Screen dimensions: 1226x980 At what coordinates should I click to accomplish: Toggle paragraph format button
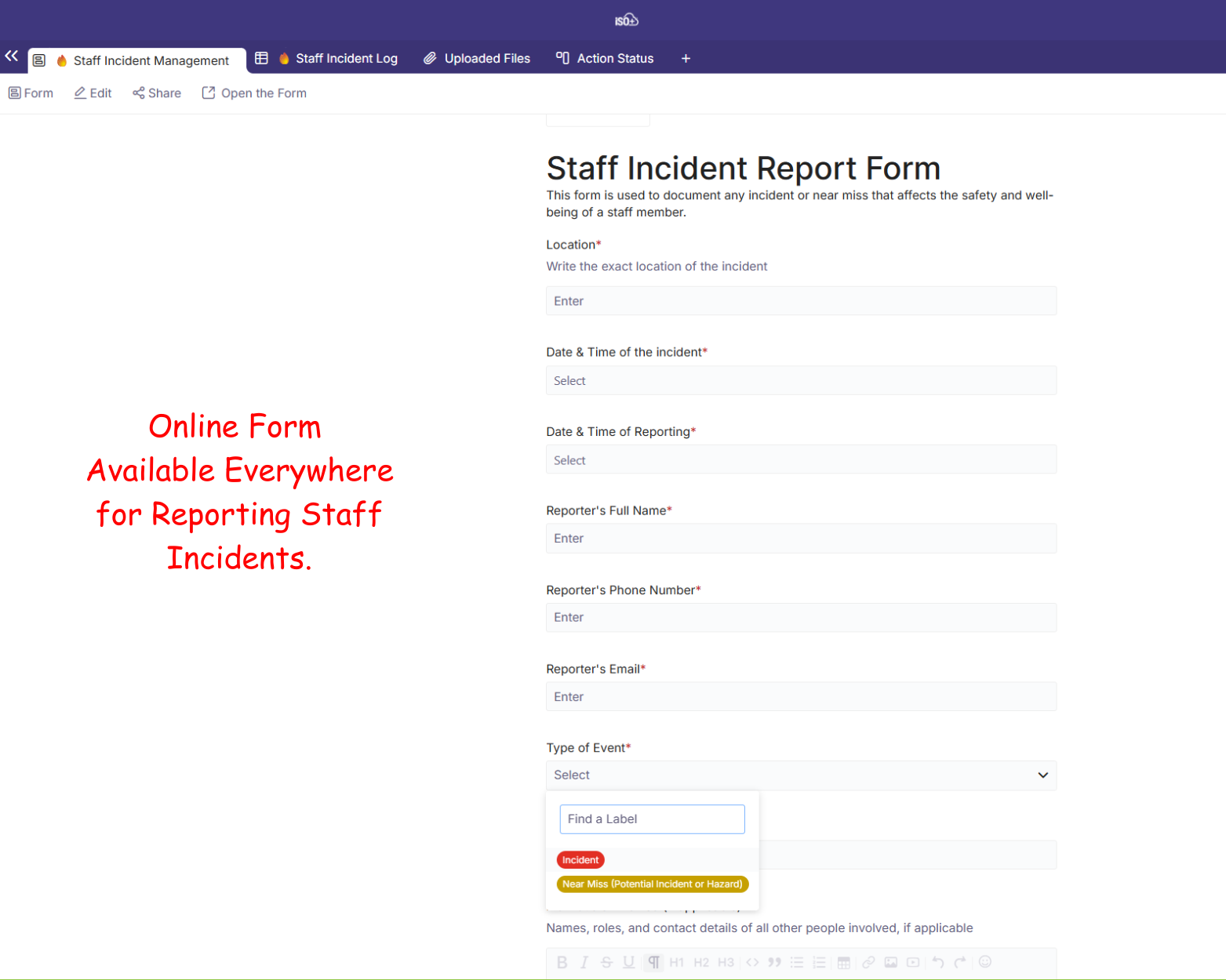point(653,962)
